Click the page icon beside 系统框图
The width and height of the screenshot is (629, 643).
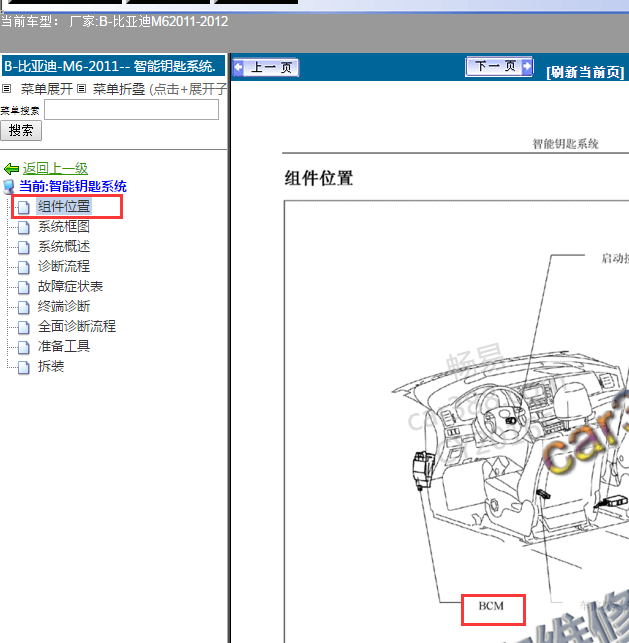click(24, 227)
